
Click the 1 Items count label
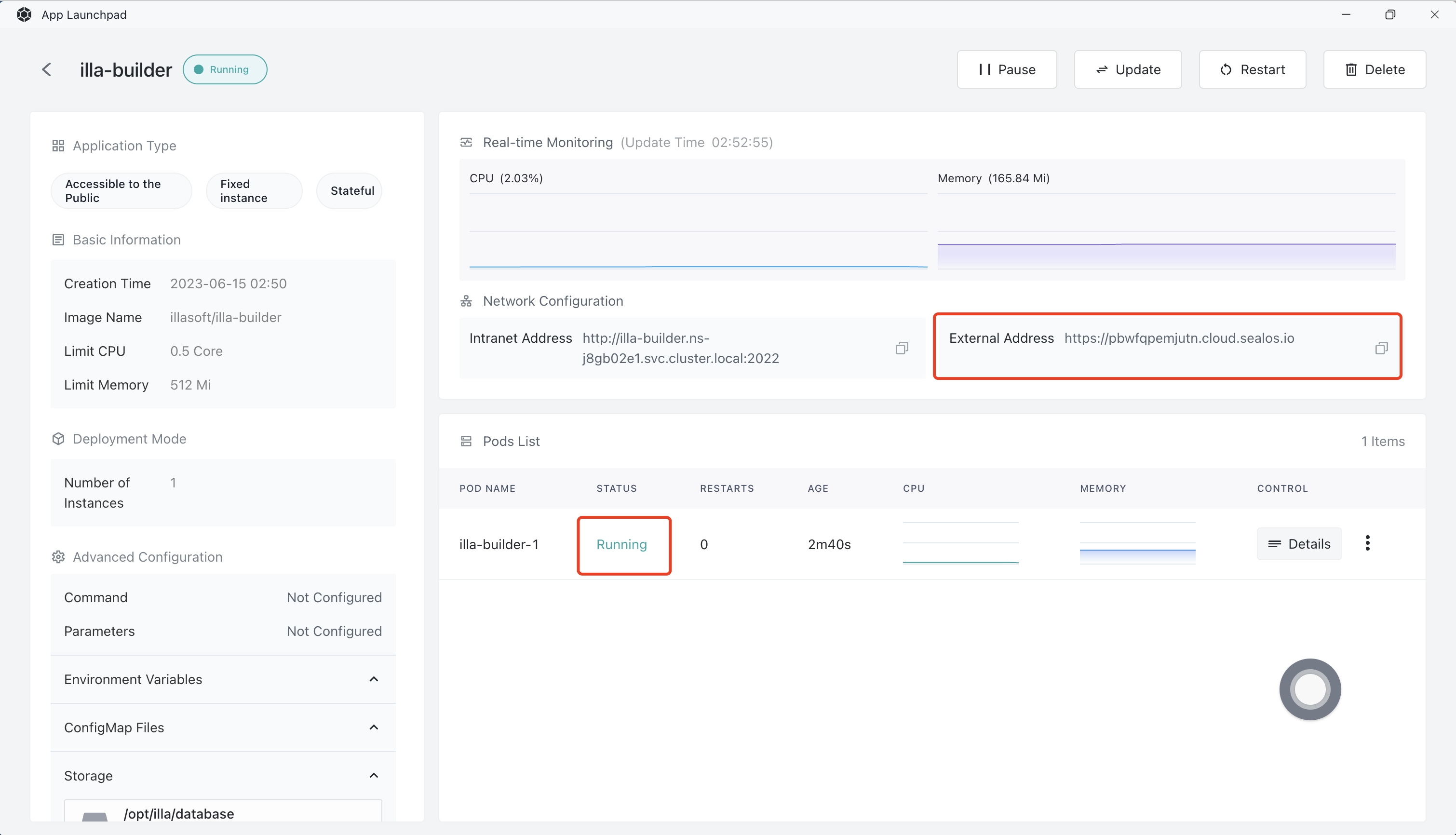pyautogui.click(x=1383, y=441)
